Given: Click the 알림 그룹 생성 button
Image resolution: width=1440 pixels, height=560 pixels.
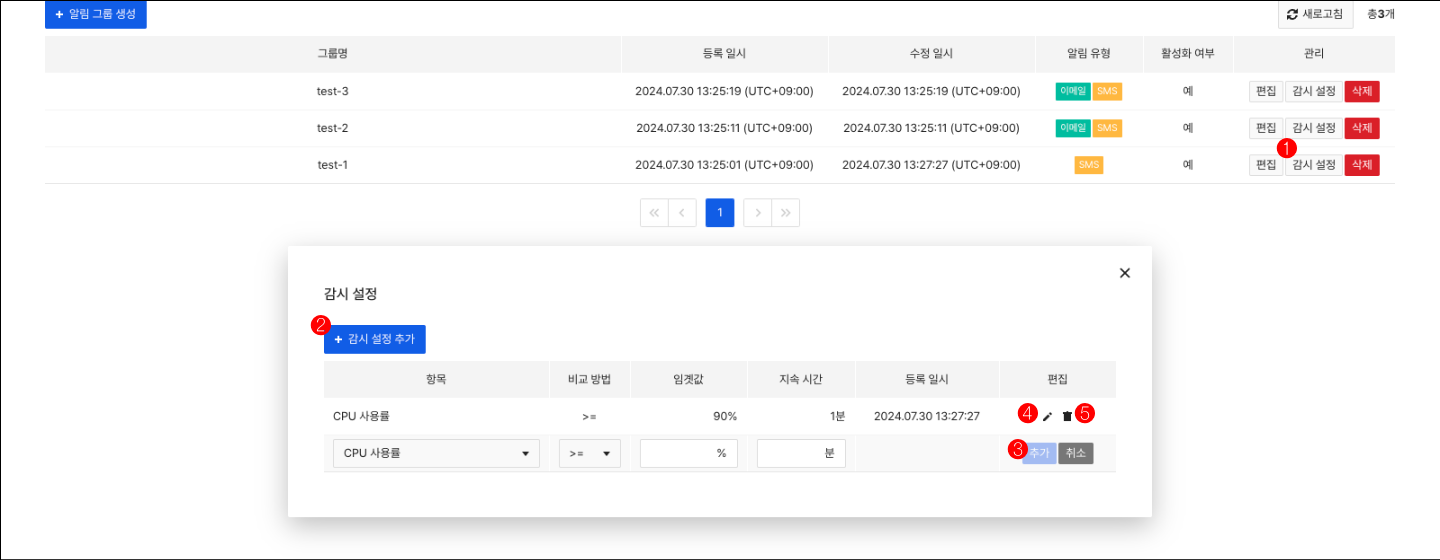Looking at the screenshot, I should point(96,14).
